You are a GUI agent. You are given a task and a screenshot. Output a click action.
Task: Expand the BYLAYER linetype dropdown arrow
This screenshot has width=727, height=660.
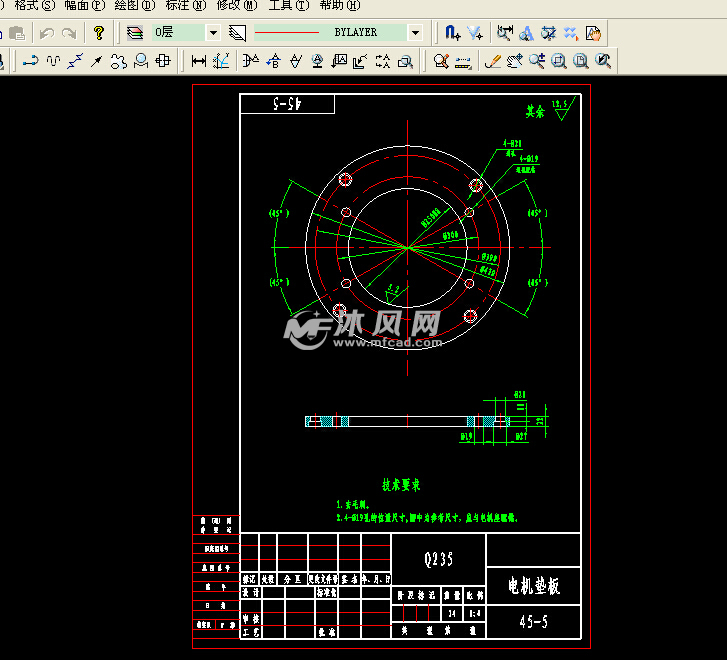[415, 33]
